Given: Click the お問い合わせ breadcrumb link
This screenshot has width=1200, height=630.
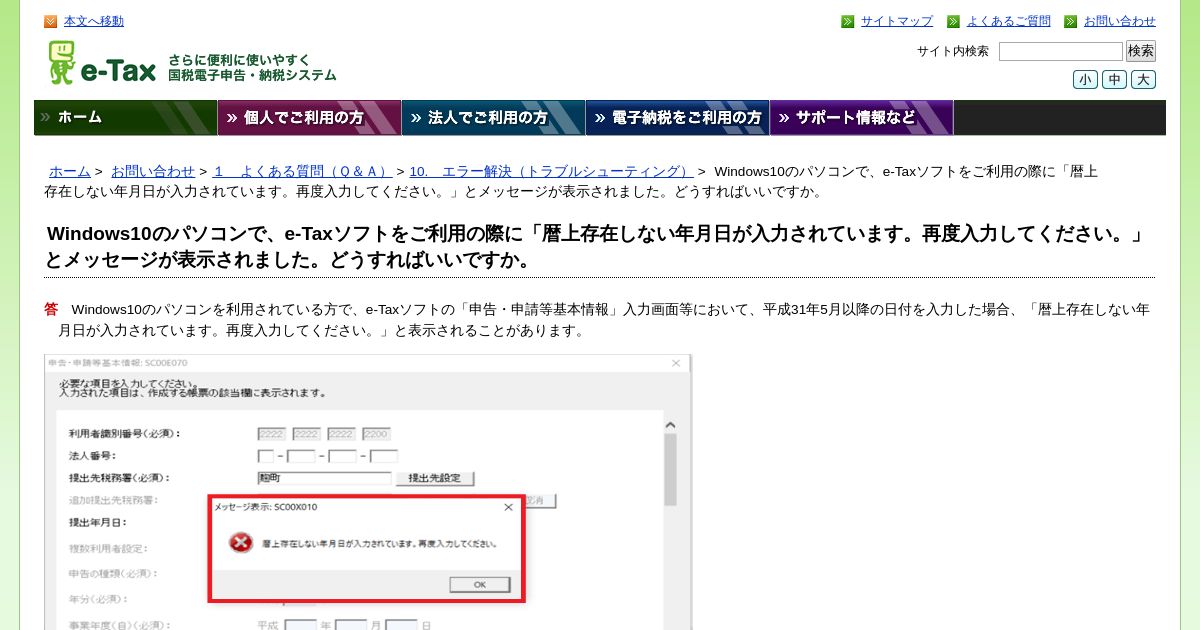Looking at the screenshot, I should pyautogui.click(x=153, y=171).
